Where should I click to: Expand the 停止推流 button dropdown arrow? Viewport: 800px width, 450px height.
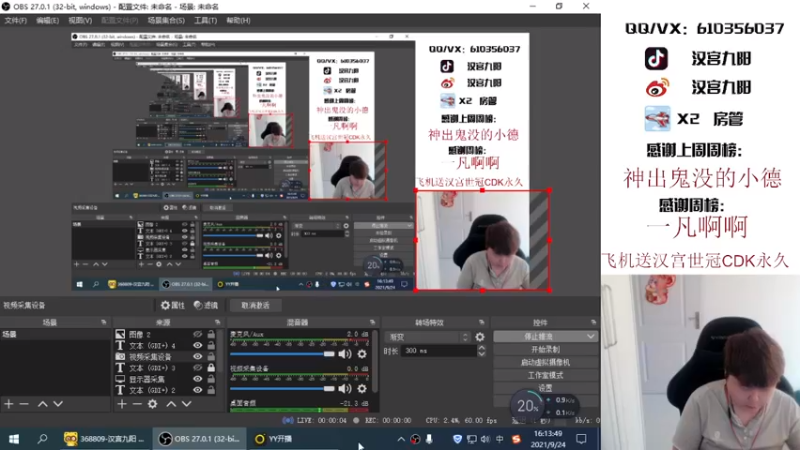click(590, 337)
